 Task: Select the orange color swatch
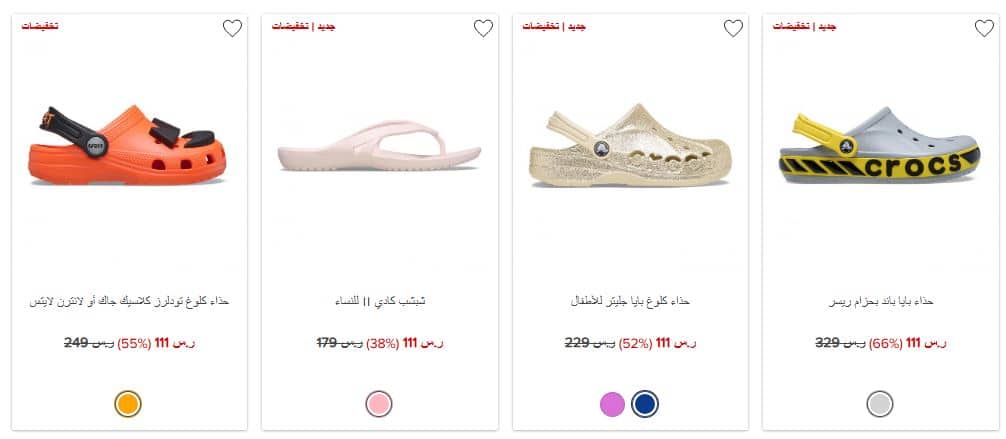click(x=128, y=404)
